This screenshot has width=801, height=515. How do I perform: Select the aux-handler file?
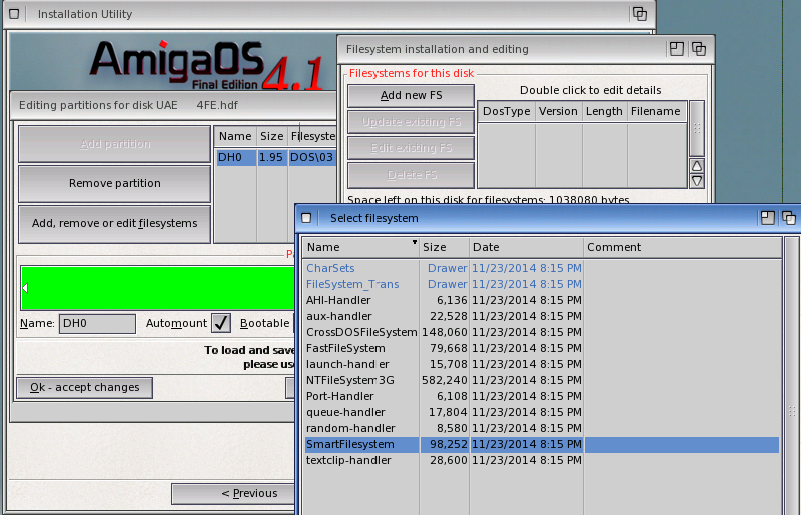[339, 316]
